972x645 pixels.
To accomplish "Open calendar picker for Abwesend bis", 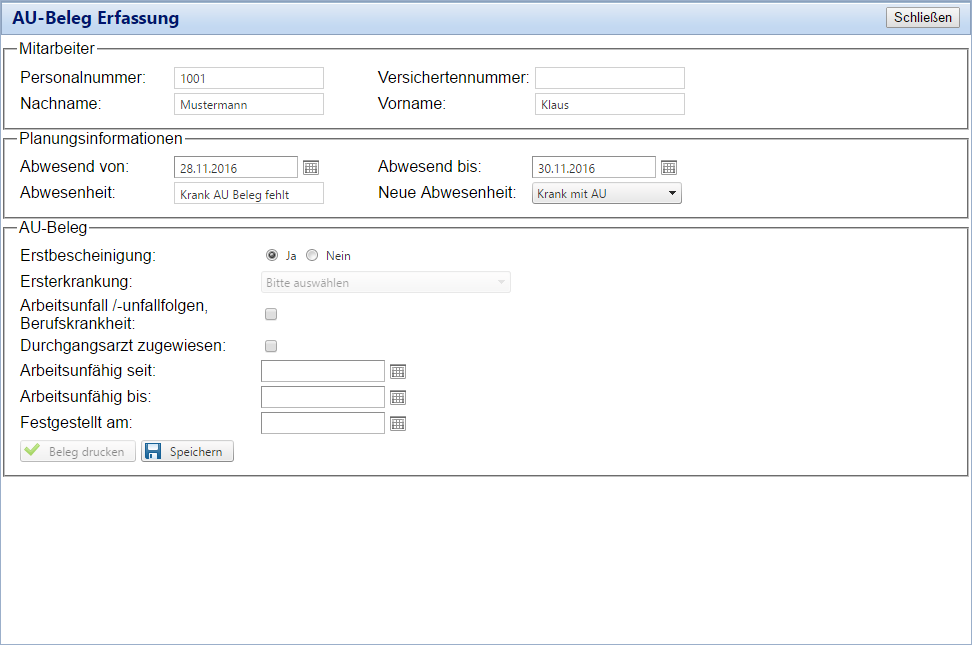I will pyautogui.click(x=669, y=167).
